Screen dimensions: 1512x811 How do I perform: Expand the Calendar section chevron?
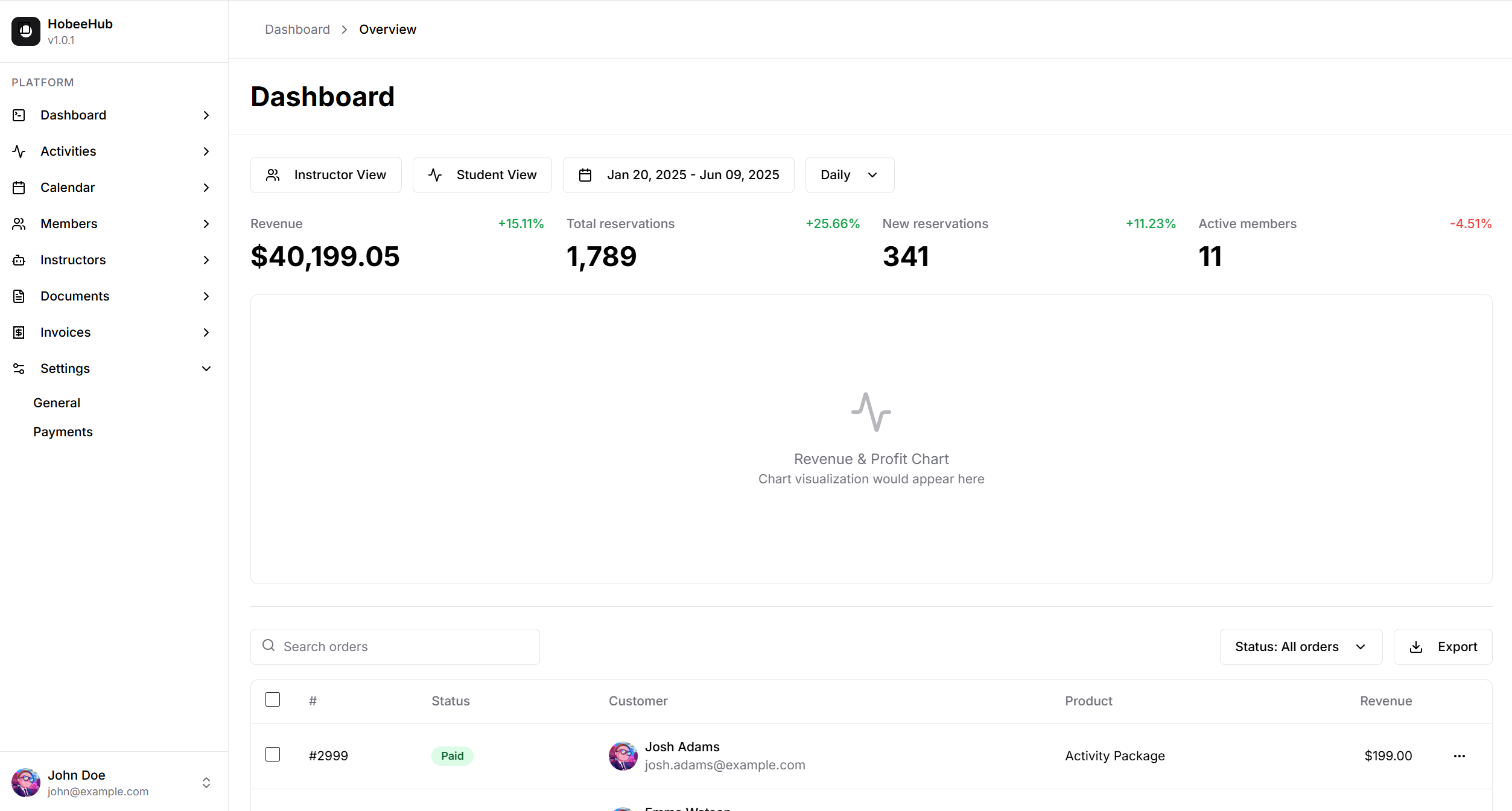206,188
